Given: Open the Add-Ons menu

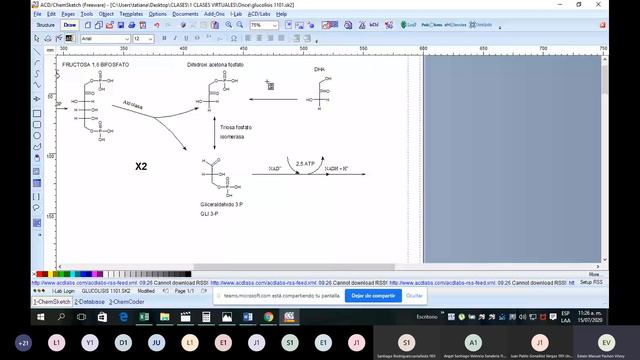Looking at the screenshot, I should pos(214,14).
